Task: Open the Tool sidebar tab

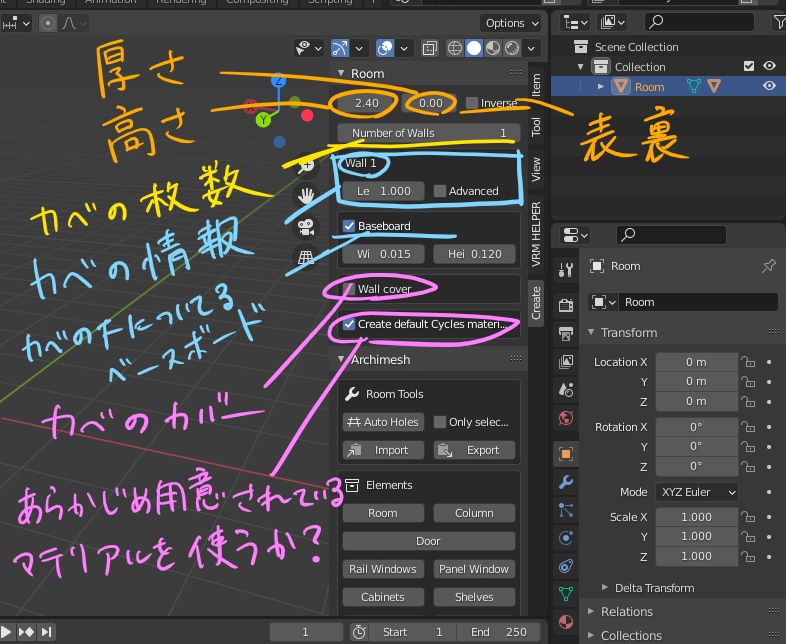Action: pos(536,126)
